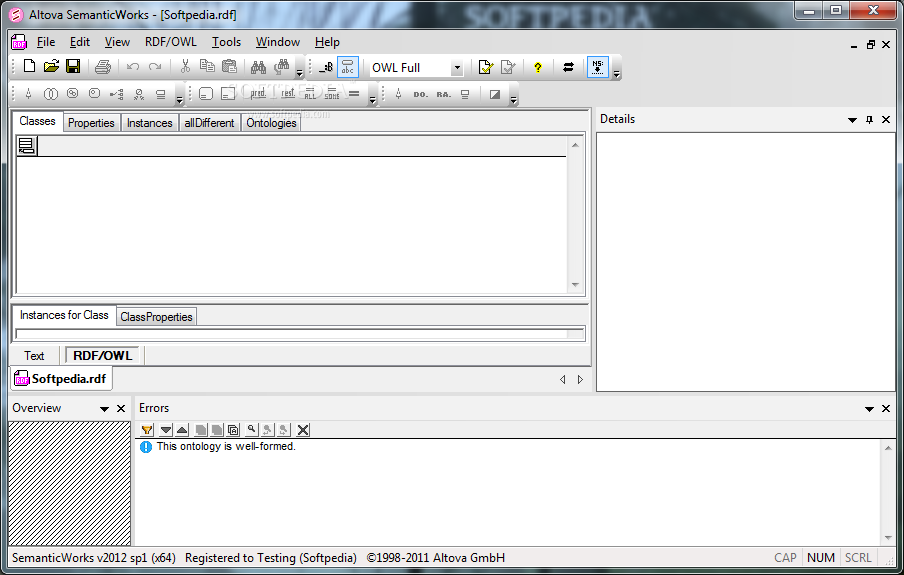Viewport: 904px width, 575px height.
Task: Click the grayed semantics check icon
Action: pos(507,67)
